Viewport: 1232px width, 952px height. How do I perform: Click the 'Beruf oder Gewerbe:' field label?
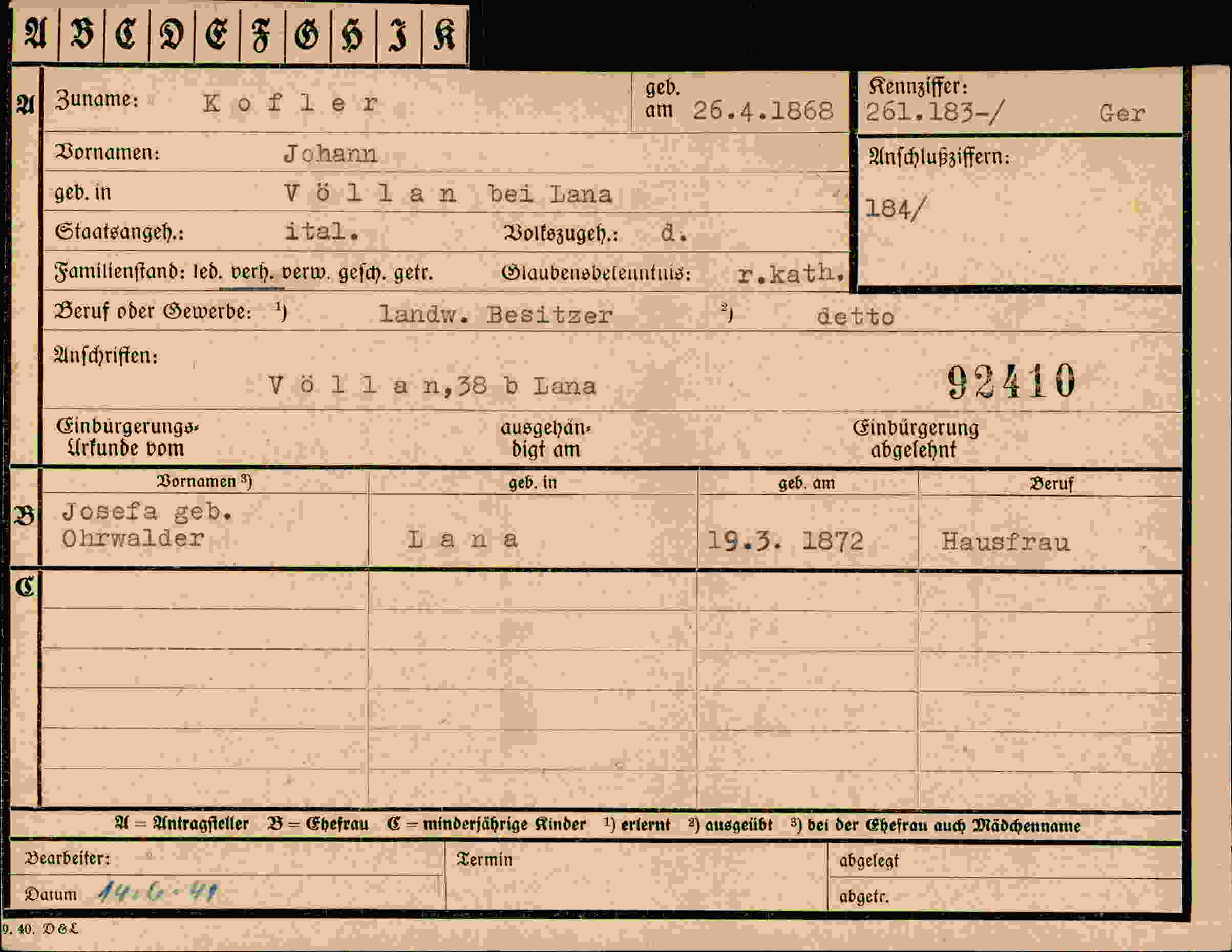pyautogui.click(x=152, y=312)
